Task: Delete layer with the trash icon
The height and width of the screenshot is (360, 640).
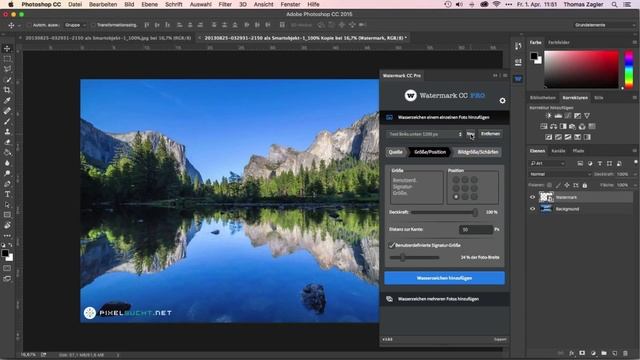Action: tap(625, 353)
